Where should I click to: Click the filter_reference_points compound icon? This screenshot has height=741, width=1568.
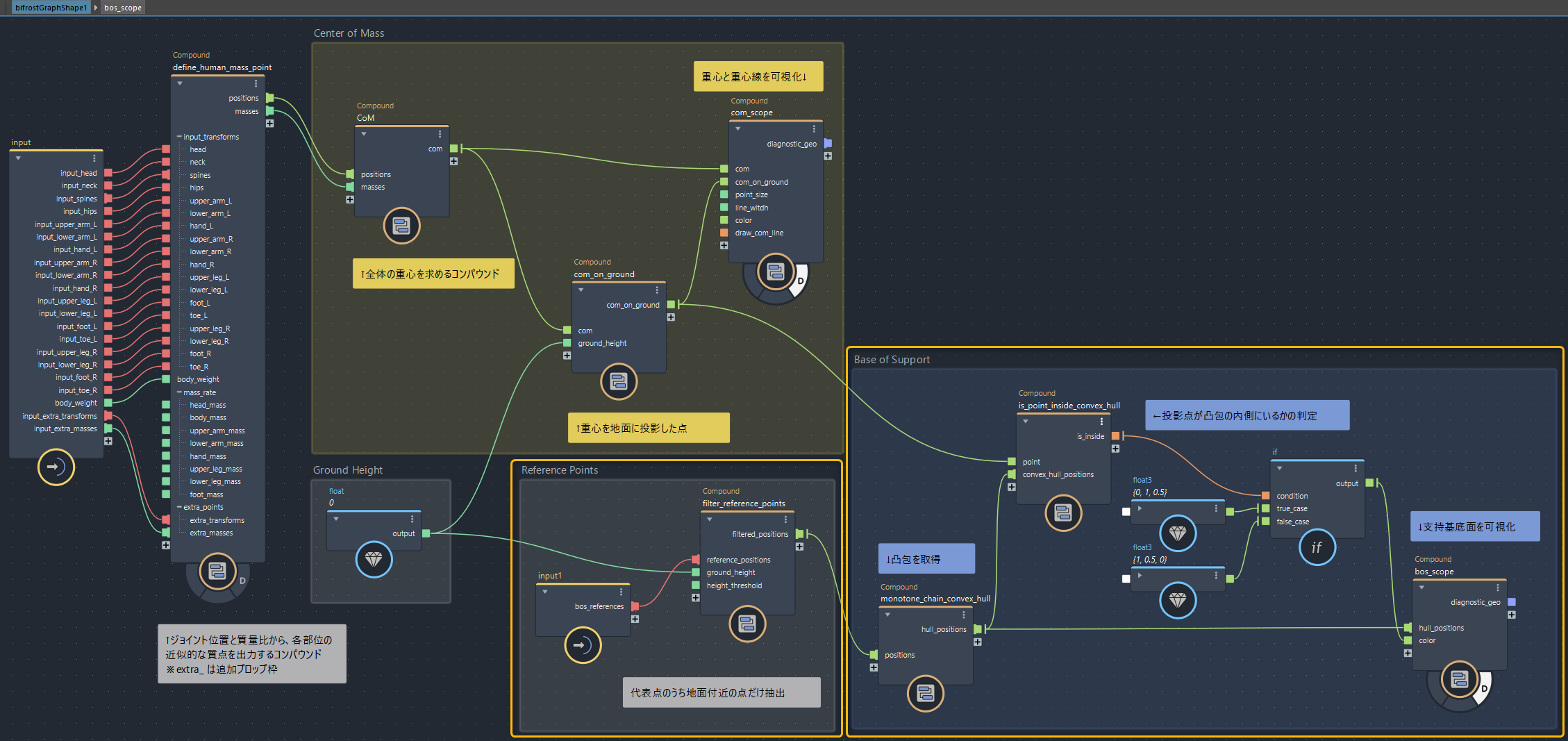coord(747,624)
